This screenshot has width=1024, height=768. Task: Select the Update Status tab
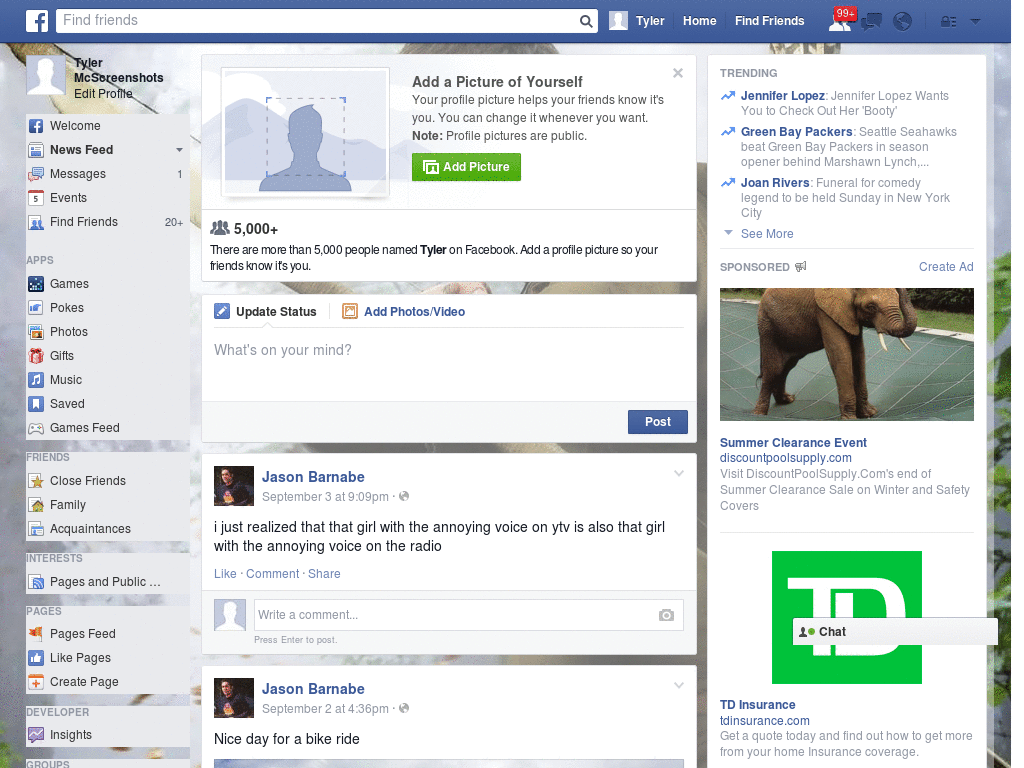coord(265,312)
